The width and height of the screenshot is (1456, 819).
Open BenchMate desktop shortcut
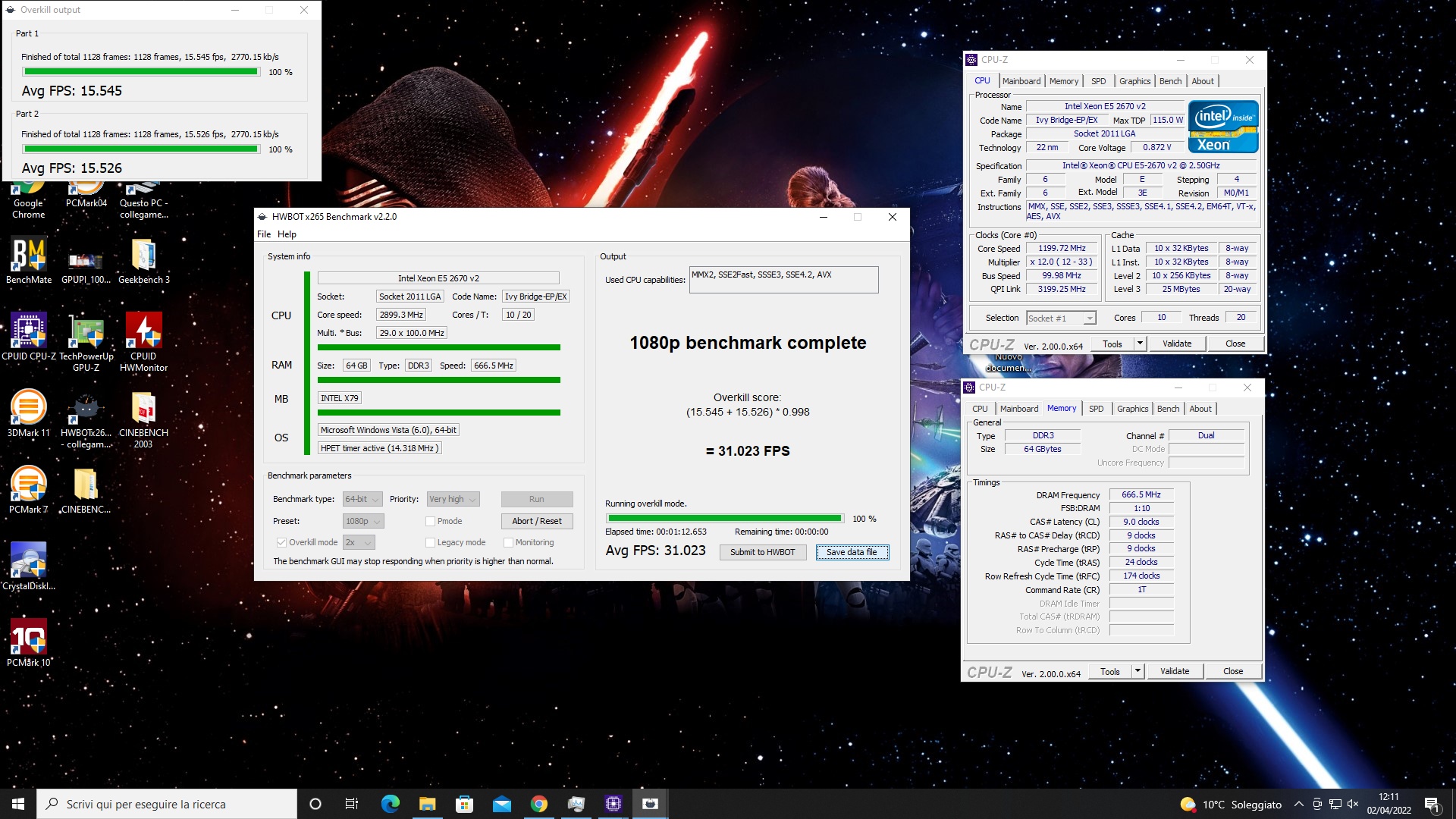[29, 262]
